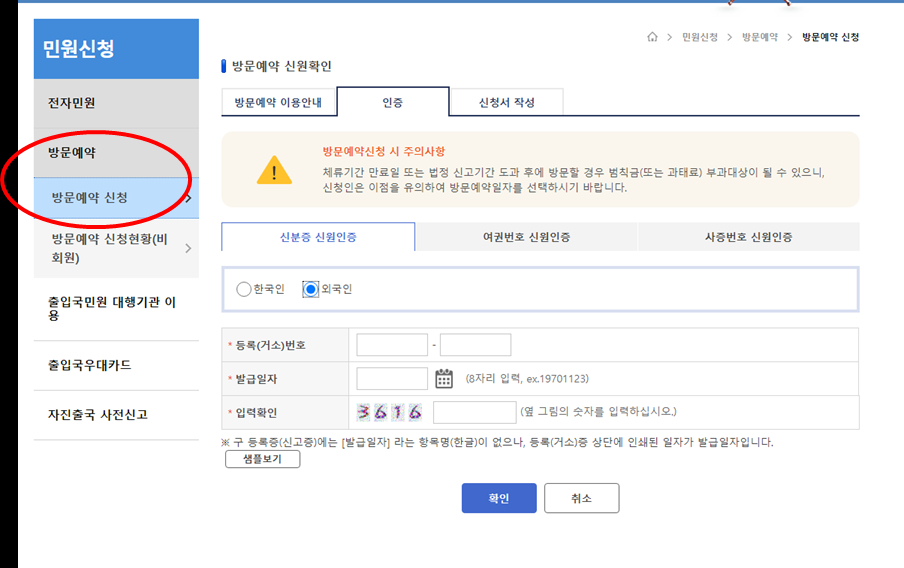Select the 외국인 radio button
This screenshot has height=568, width=904.
(x=310, y=289)
